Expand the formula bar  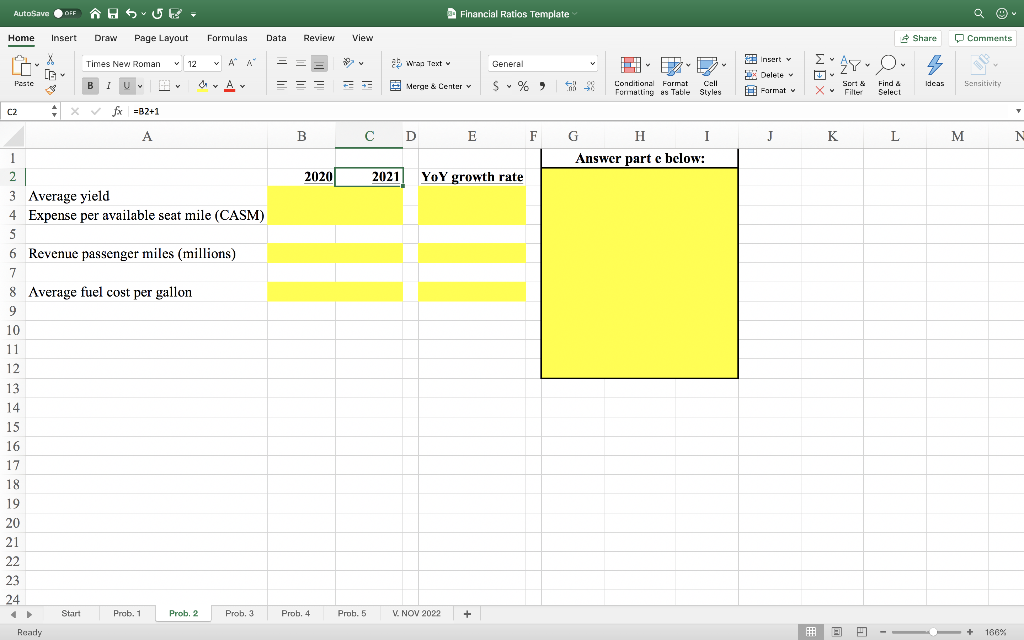pos(1017,112)
